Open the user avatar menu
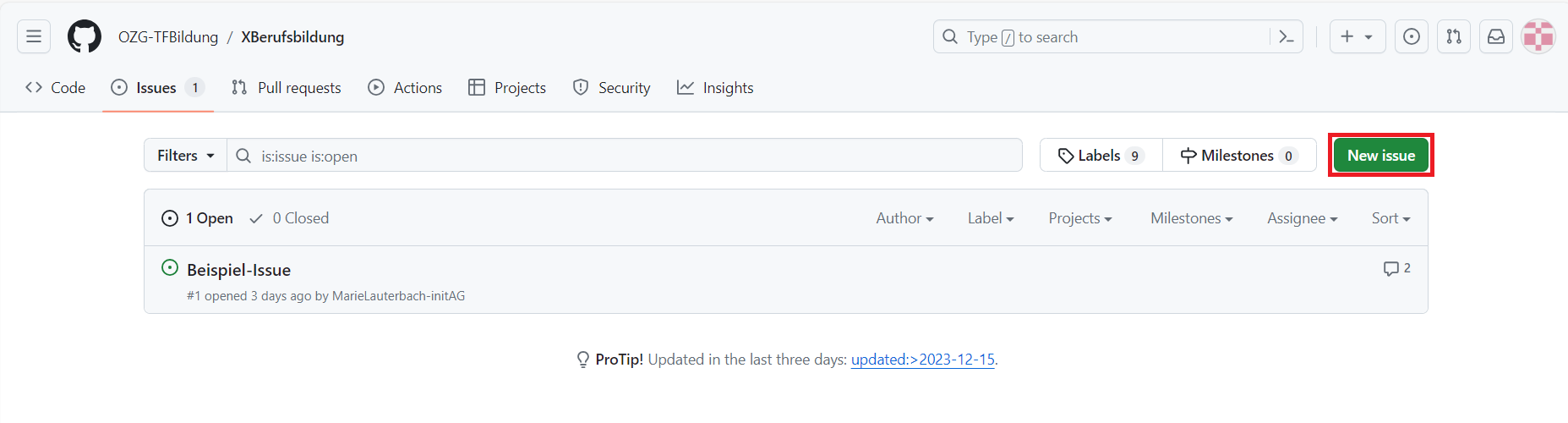Image resolution: width=1568 pixels, height=423 pixels. (x=1538, y=36)
